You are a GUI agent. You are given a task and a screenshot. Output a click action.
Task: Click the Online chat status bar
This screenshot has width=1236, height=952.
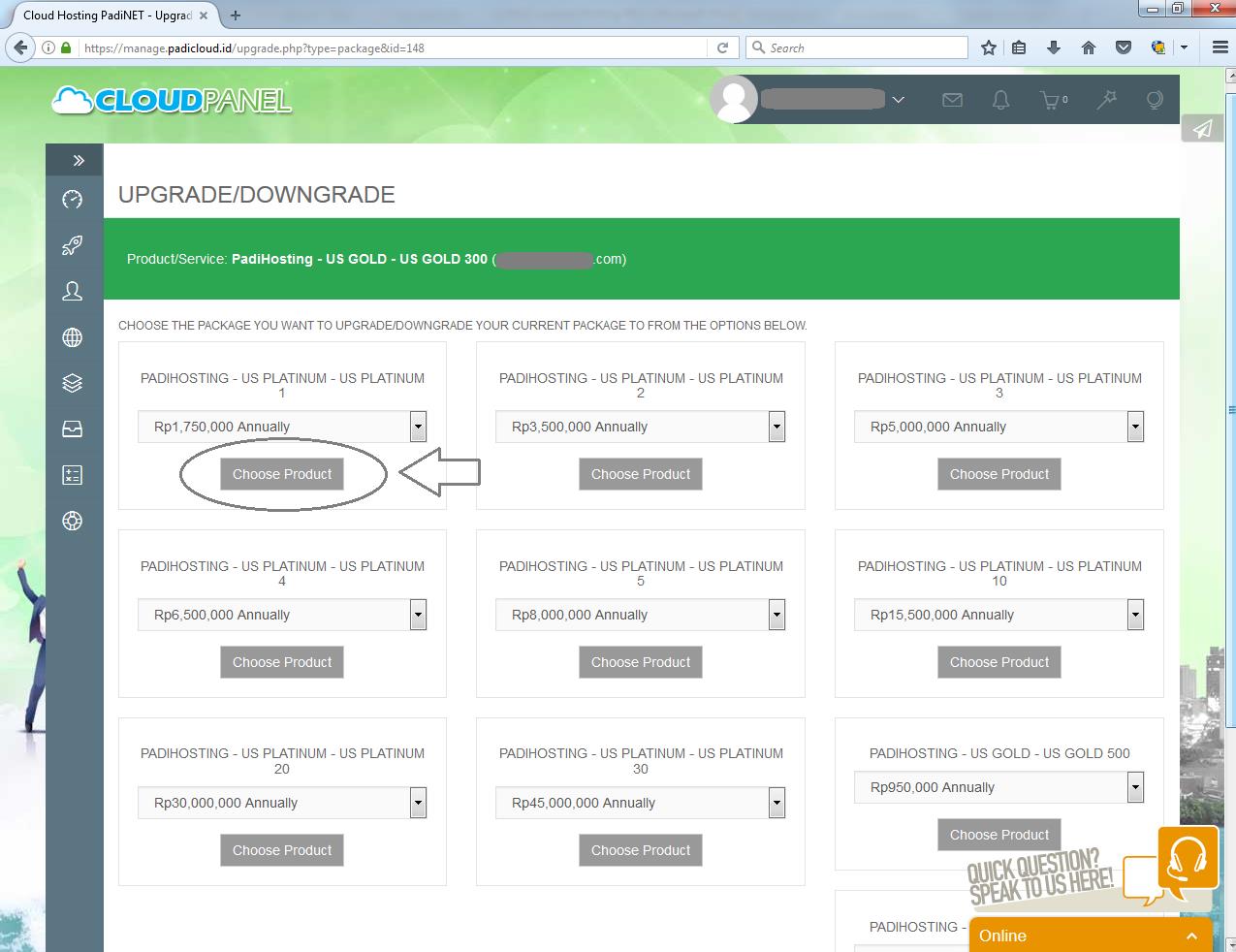[x=1091, y=936]
